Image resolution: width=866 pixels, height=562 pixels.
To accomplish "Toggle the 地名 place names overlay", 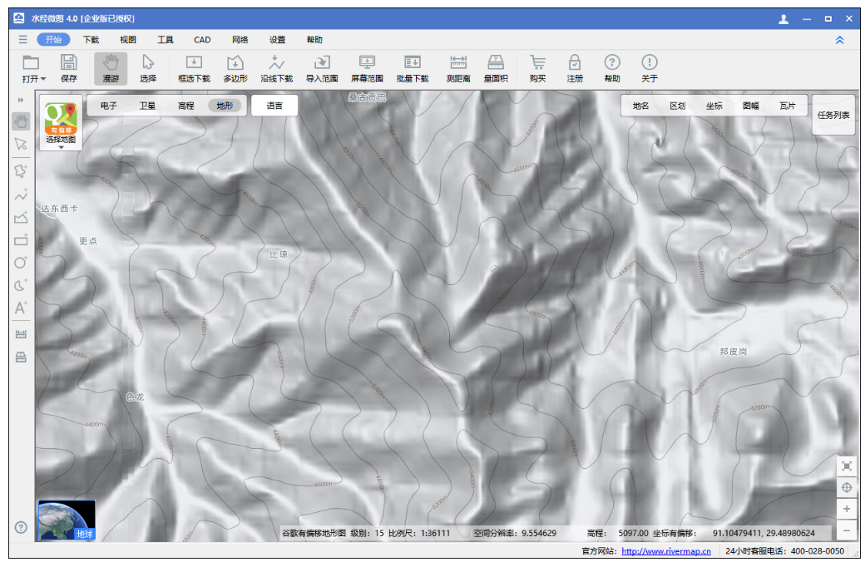I will pyautogui.click(x=641, y=105).
